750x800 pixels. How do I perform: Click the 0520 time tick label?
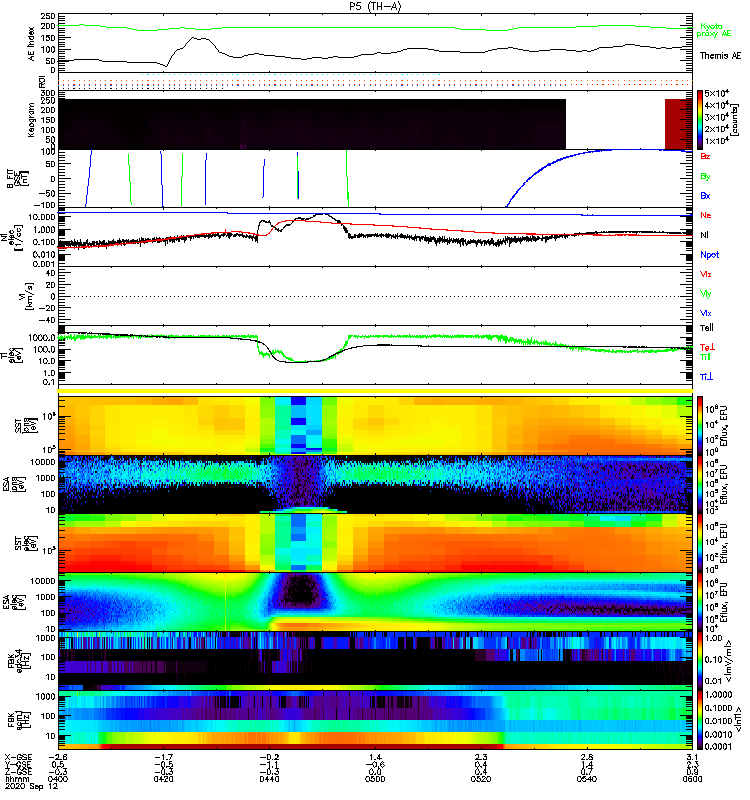point(481,779)
